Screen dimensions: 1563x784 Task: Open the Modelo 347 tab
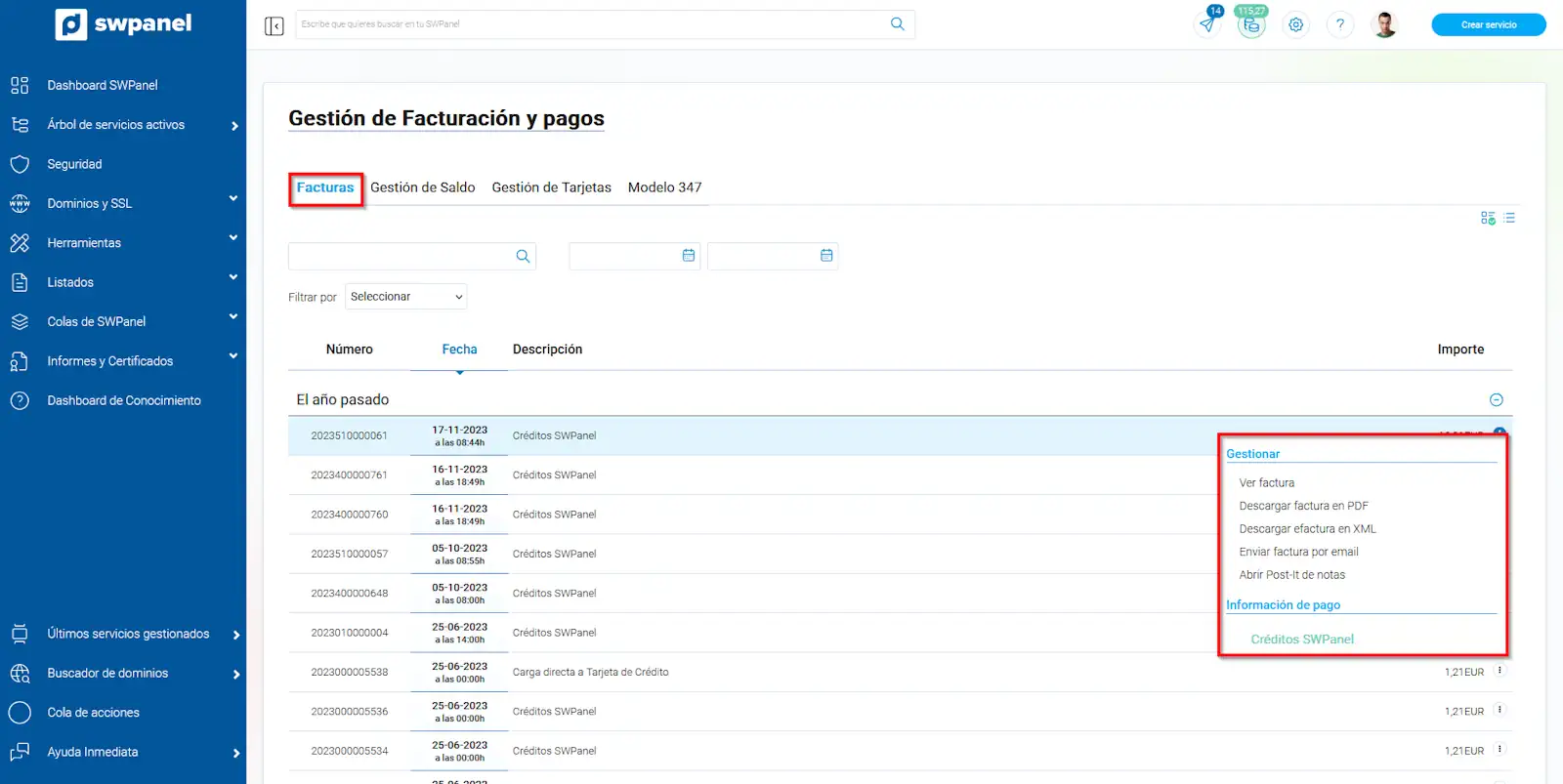pos(665,187)
